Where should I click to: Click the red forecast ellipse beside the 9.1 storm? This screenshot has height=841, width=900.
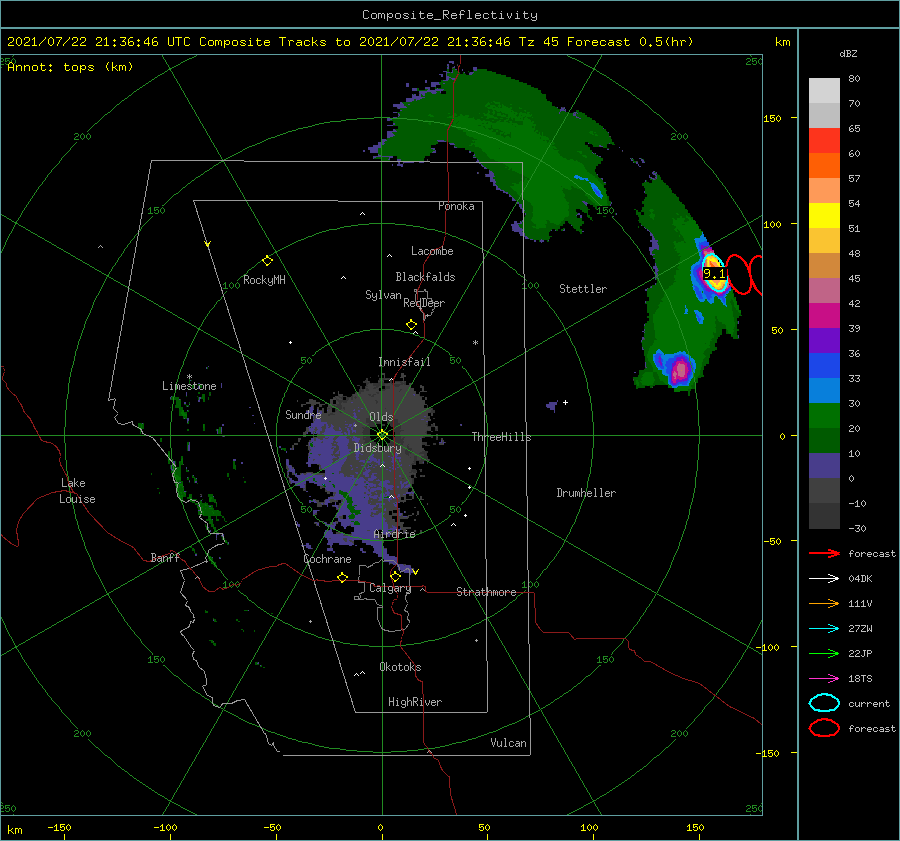click(x=739, y=274)
